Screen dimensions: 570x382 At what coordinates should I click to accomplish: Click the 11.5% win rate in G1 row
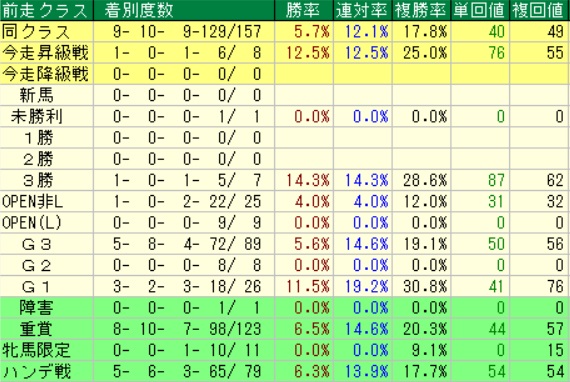[x=304, y=286]
